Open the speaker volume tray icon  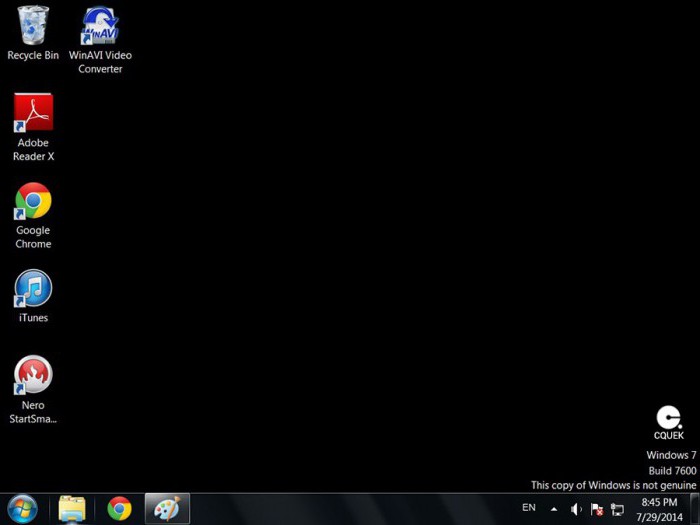576,509
